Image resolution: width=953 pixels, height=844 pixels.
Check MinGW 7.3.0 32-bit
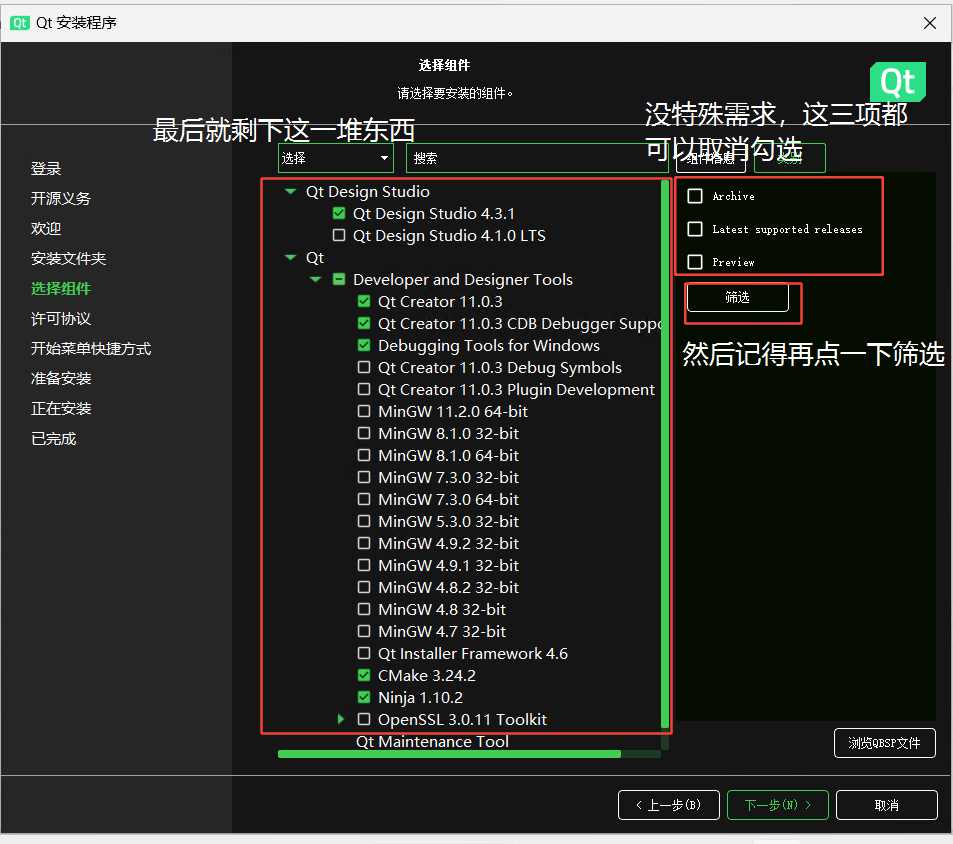click(x=364, y=477)
